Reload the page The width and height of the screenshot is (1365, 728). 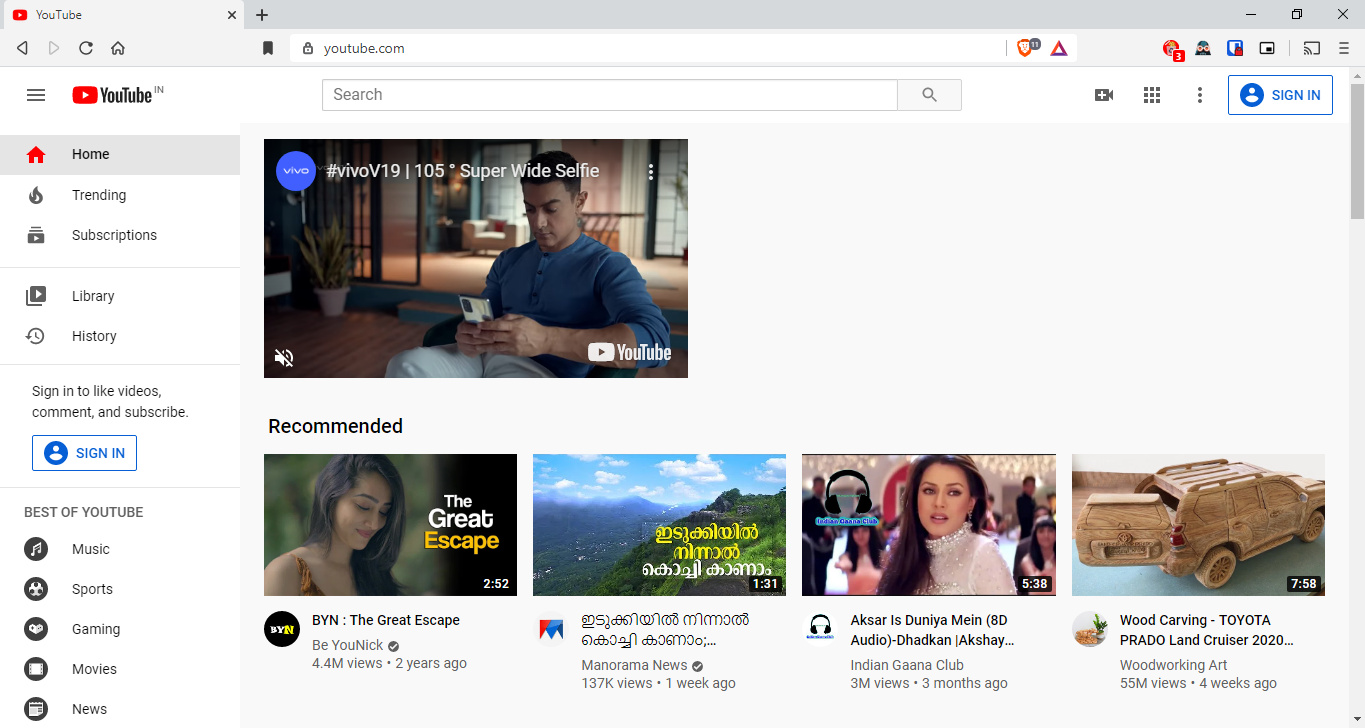[86, 48]
